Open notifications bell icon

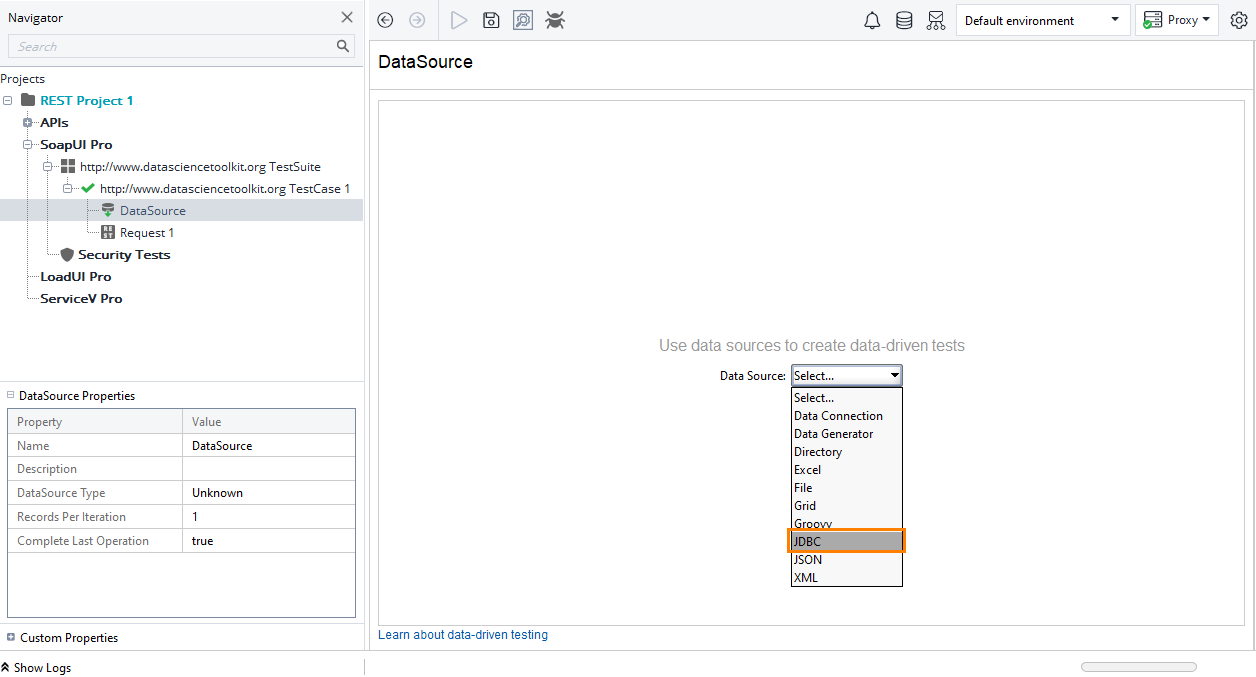(x=872, y=20)
